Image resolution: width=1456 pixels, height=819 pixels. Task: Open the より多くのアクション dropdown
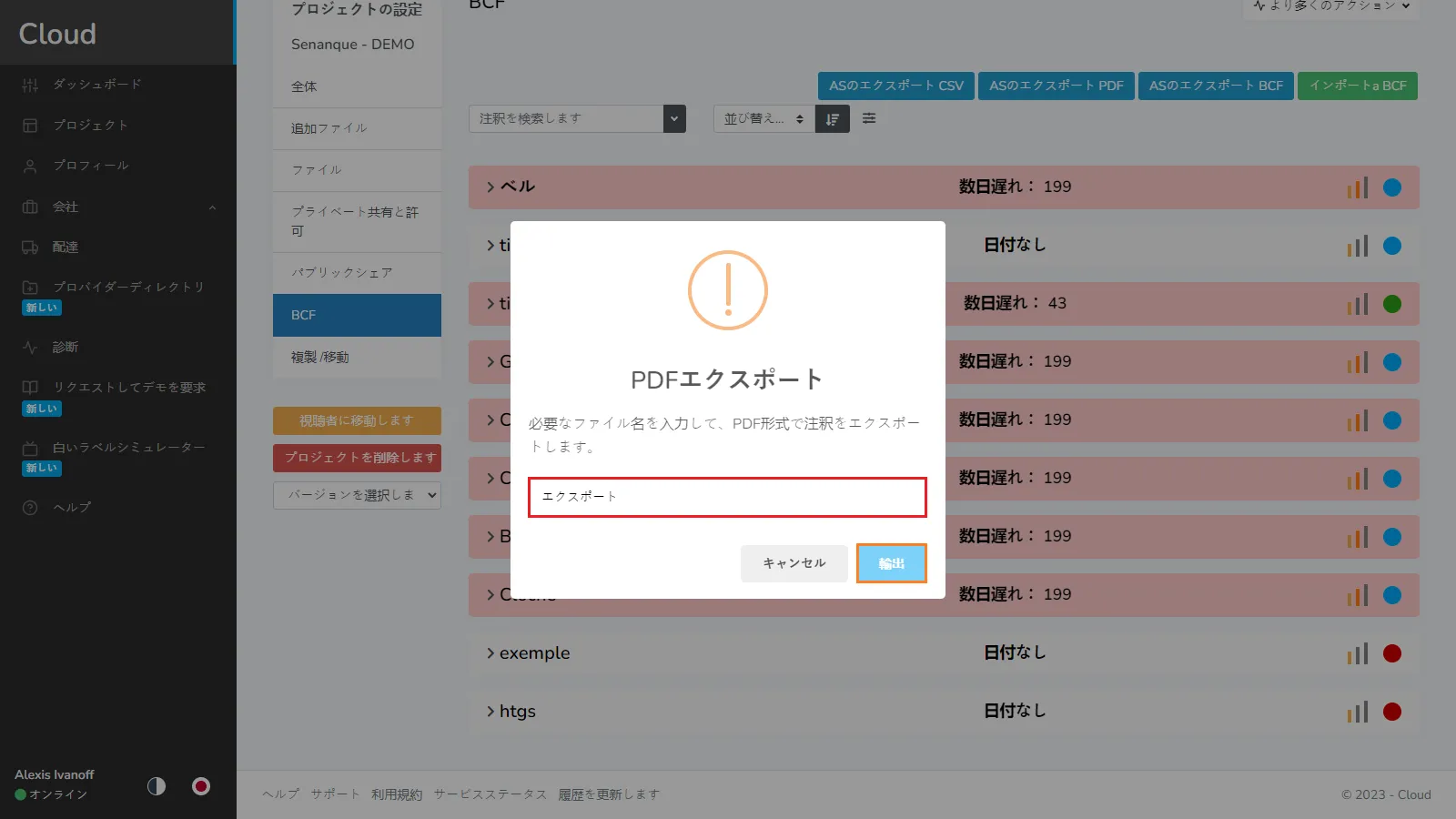tap(1330, 5)
